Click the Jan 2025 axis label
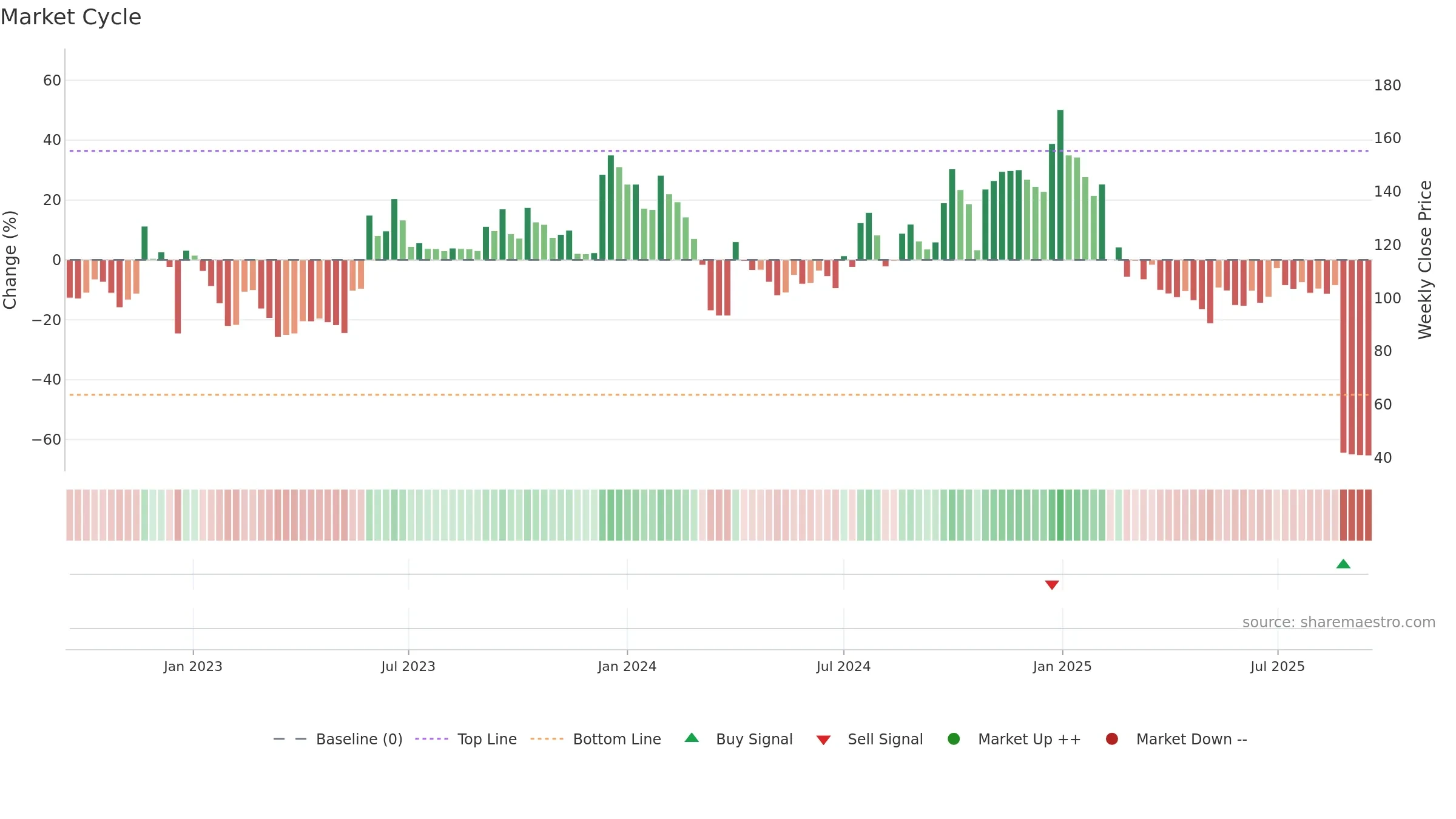1456x819 pixels. click(1062, 667)
